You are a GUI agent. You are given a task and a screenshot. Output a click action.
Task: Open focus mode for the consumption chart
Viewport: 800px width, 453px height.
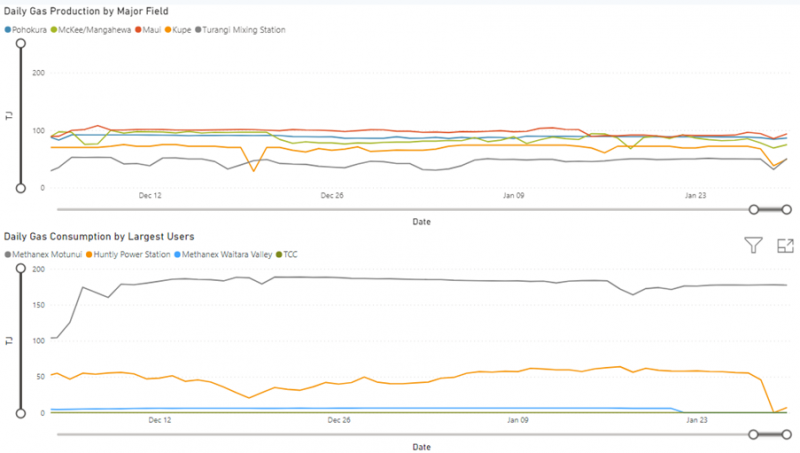click(785, 245)
